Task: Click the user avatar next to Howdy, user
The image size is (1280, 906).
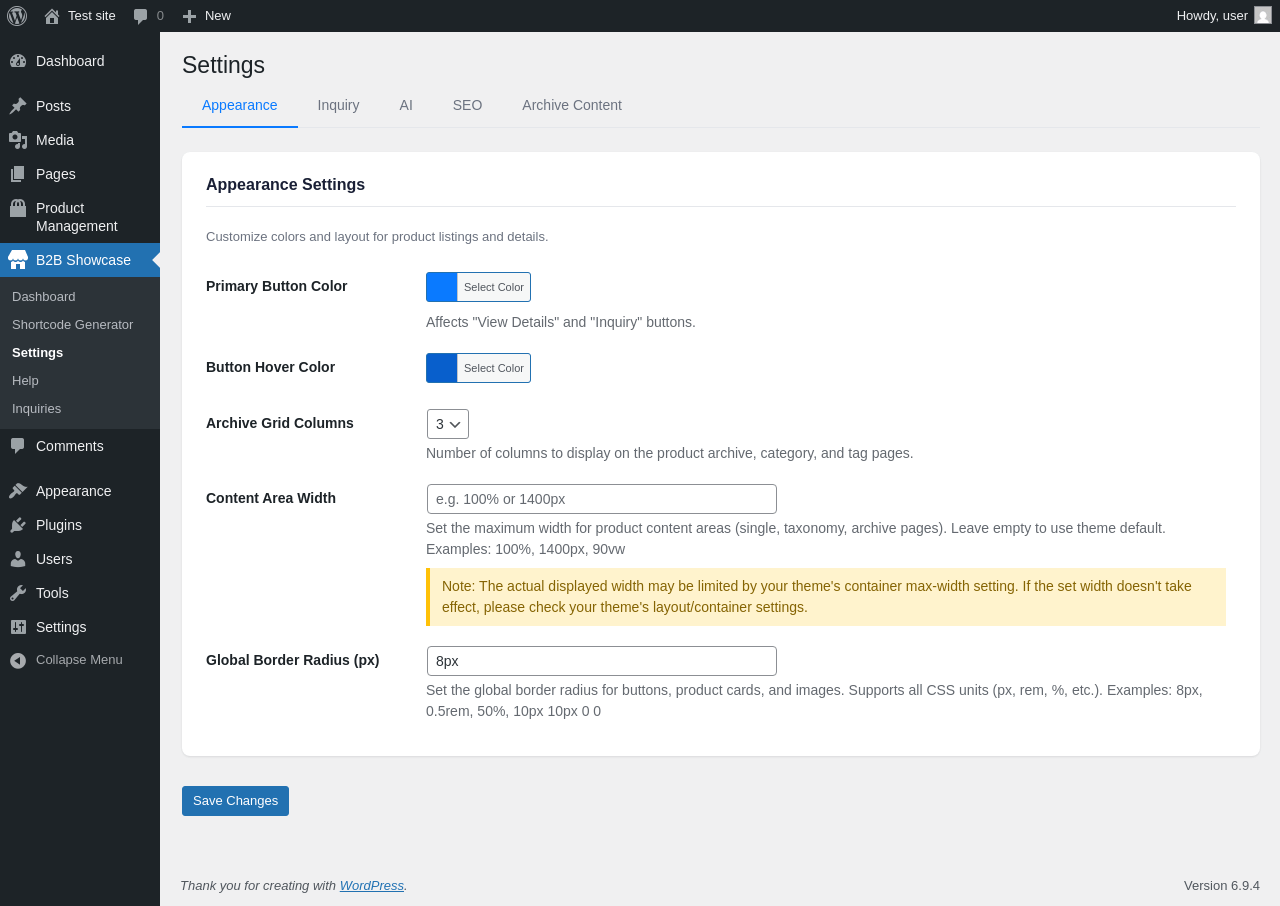Action: click(1263, 15)
